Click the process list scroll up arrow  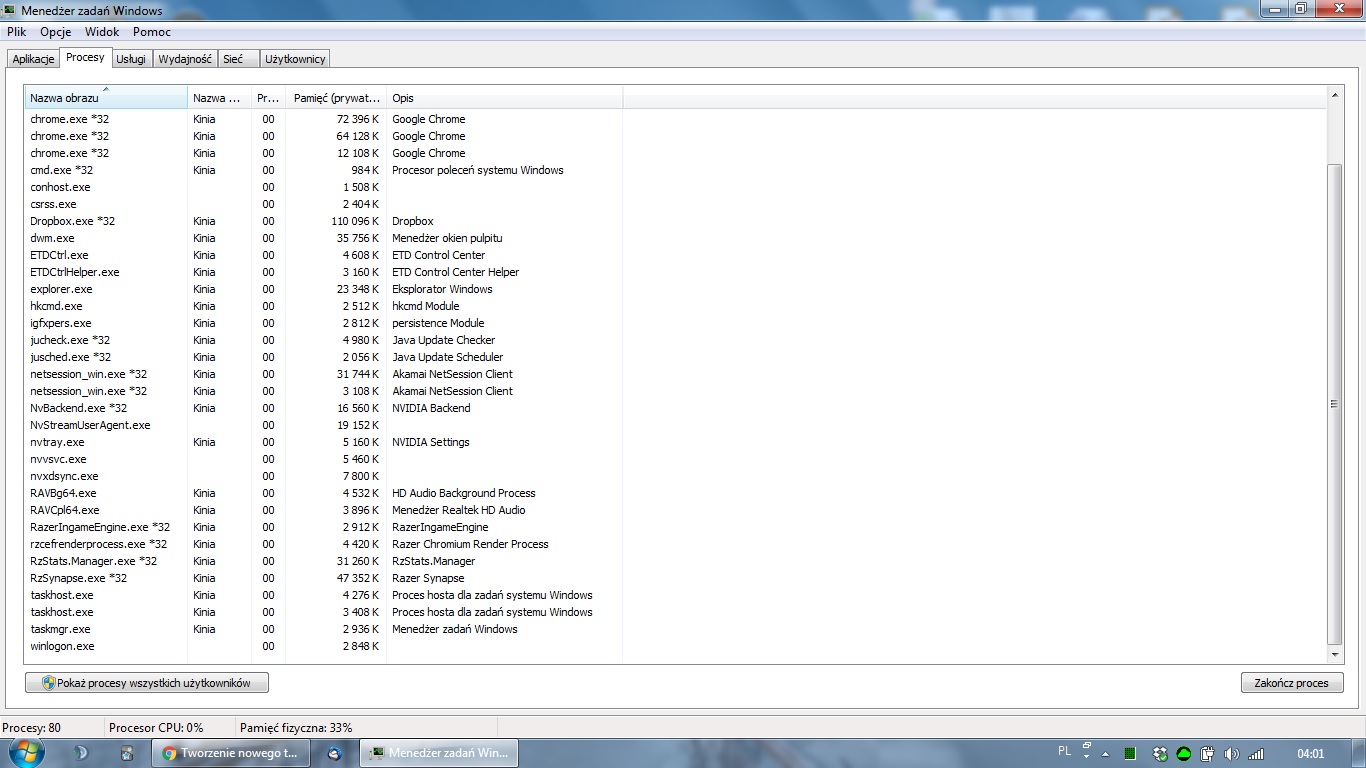pyautogui.click(x=1335, y=95)
